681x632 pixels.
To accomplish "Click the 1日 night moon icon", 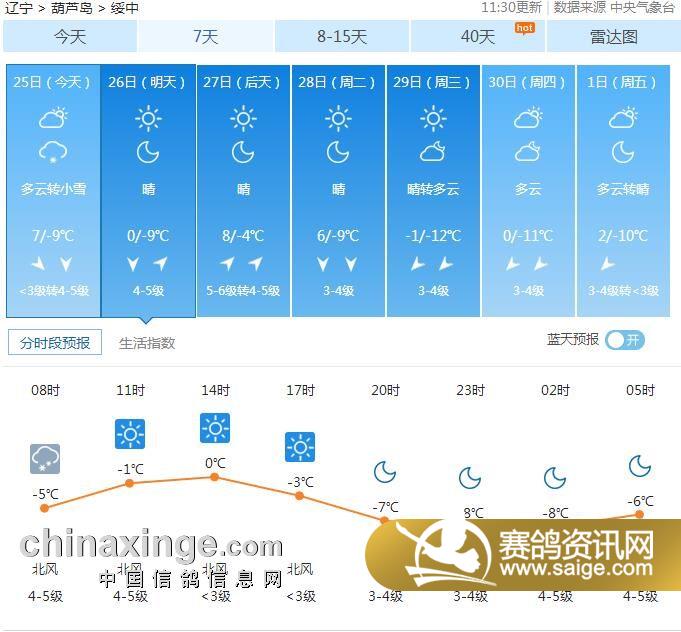I will [623, 152].
